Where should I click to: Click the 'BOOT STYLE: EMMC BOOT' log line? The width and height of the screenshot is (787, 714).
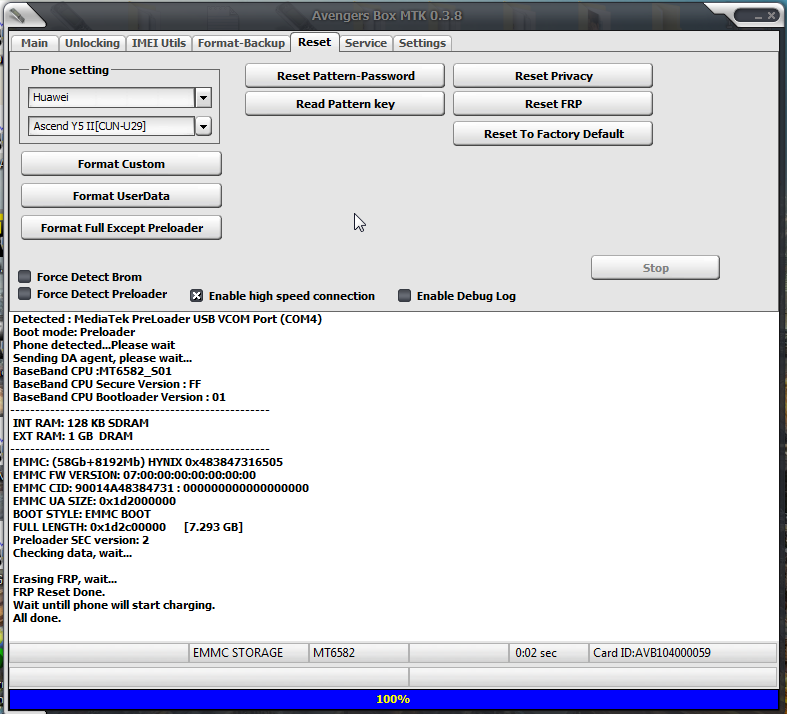point(81,514)
